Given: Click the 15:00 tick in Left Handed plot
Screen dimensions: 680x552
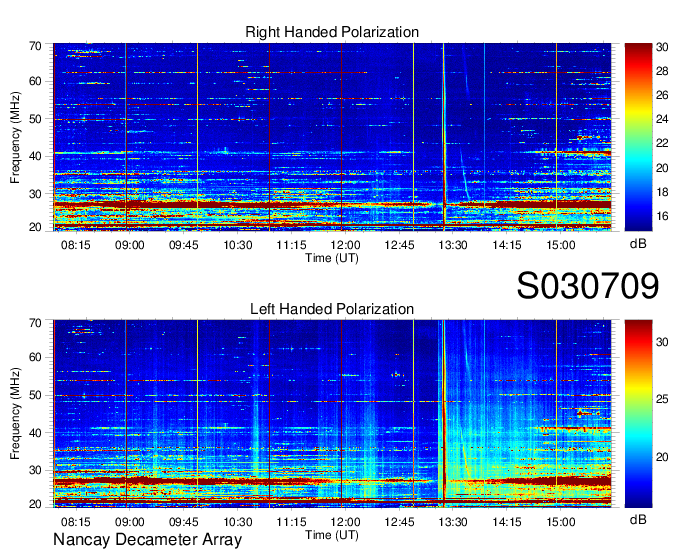Looking at the screenshot, I should coord(561,522).
